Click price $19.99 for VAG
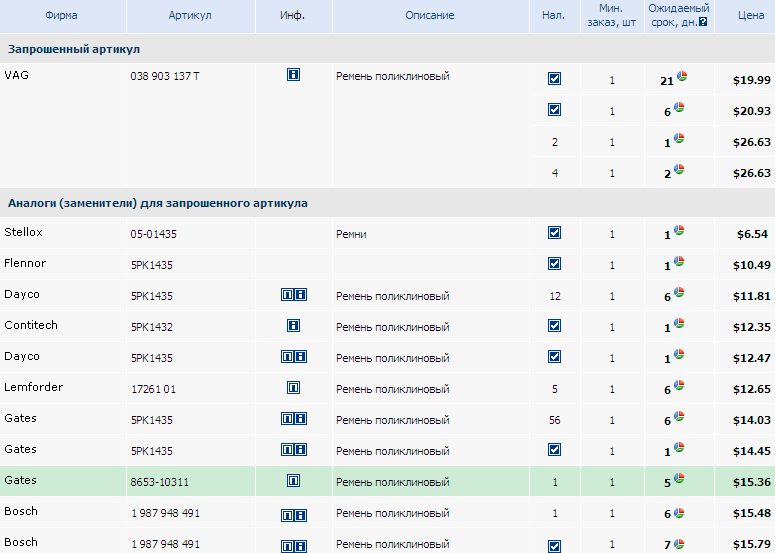 point(752,80)
